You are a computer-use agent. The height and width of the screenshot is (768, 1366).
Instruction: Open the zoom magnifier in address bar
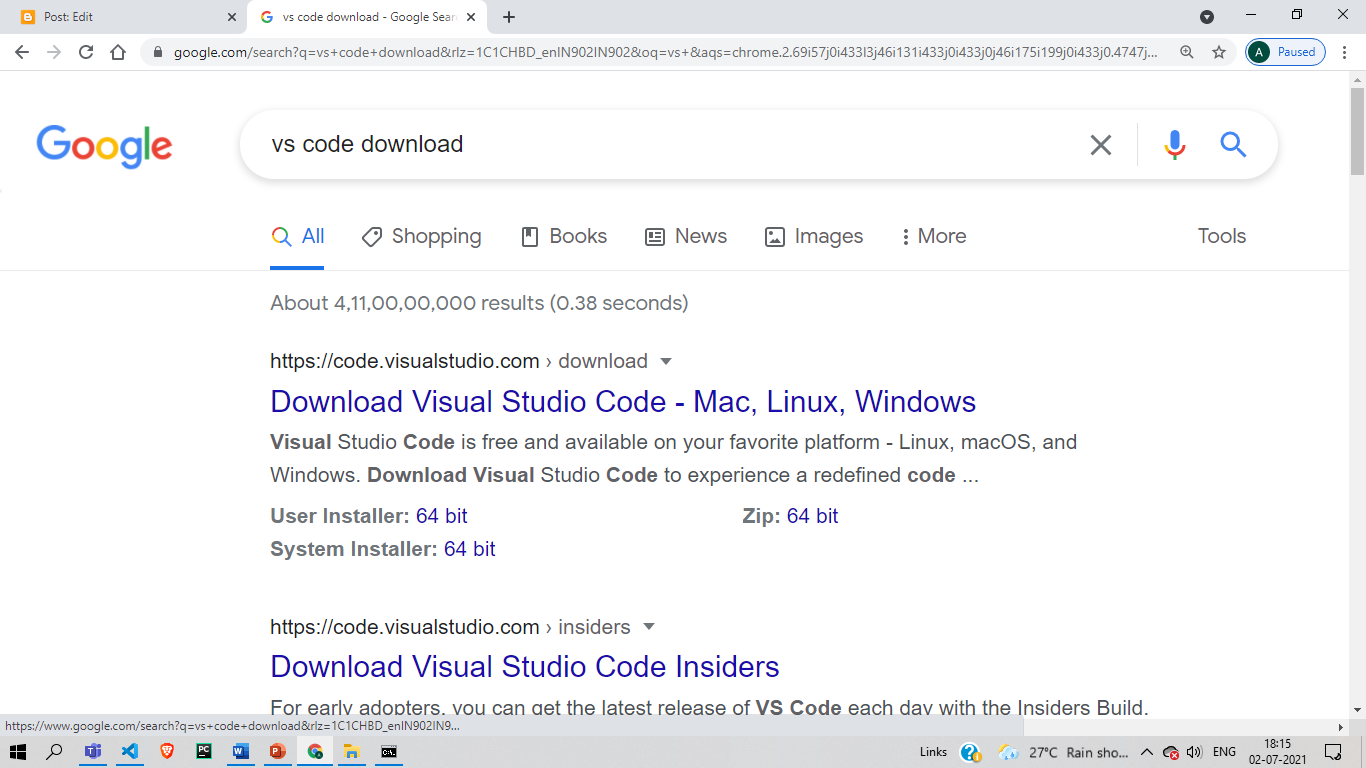tap(1187, 52)
